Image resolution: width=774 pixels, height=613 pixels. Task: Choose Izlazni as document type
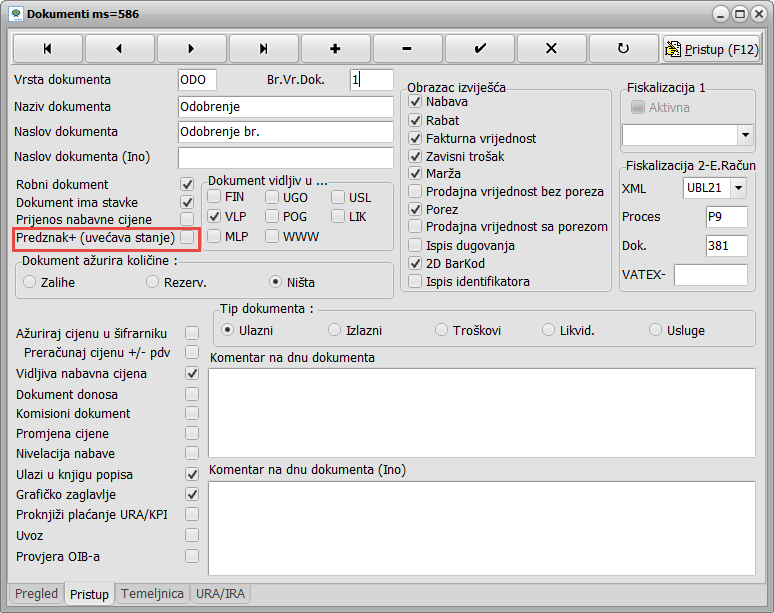pyautogui.click(x=335, y=329)
